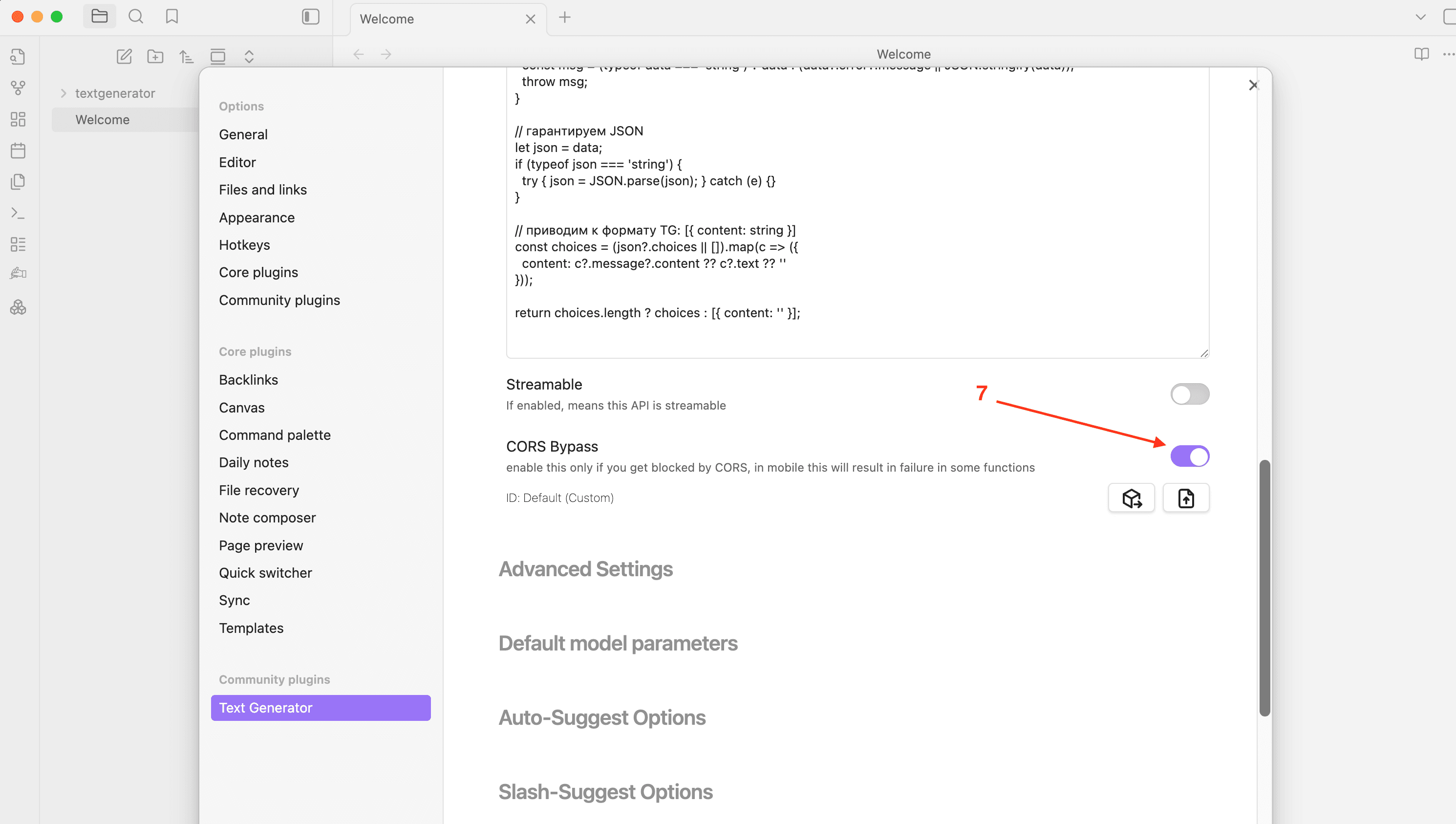Toggle the left sidebar collapse icon
This screenshot has height=824, width=1456.
[x=311, y=17]
